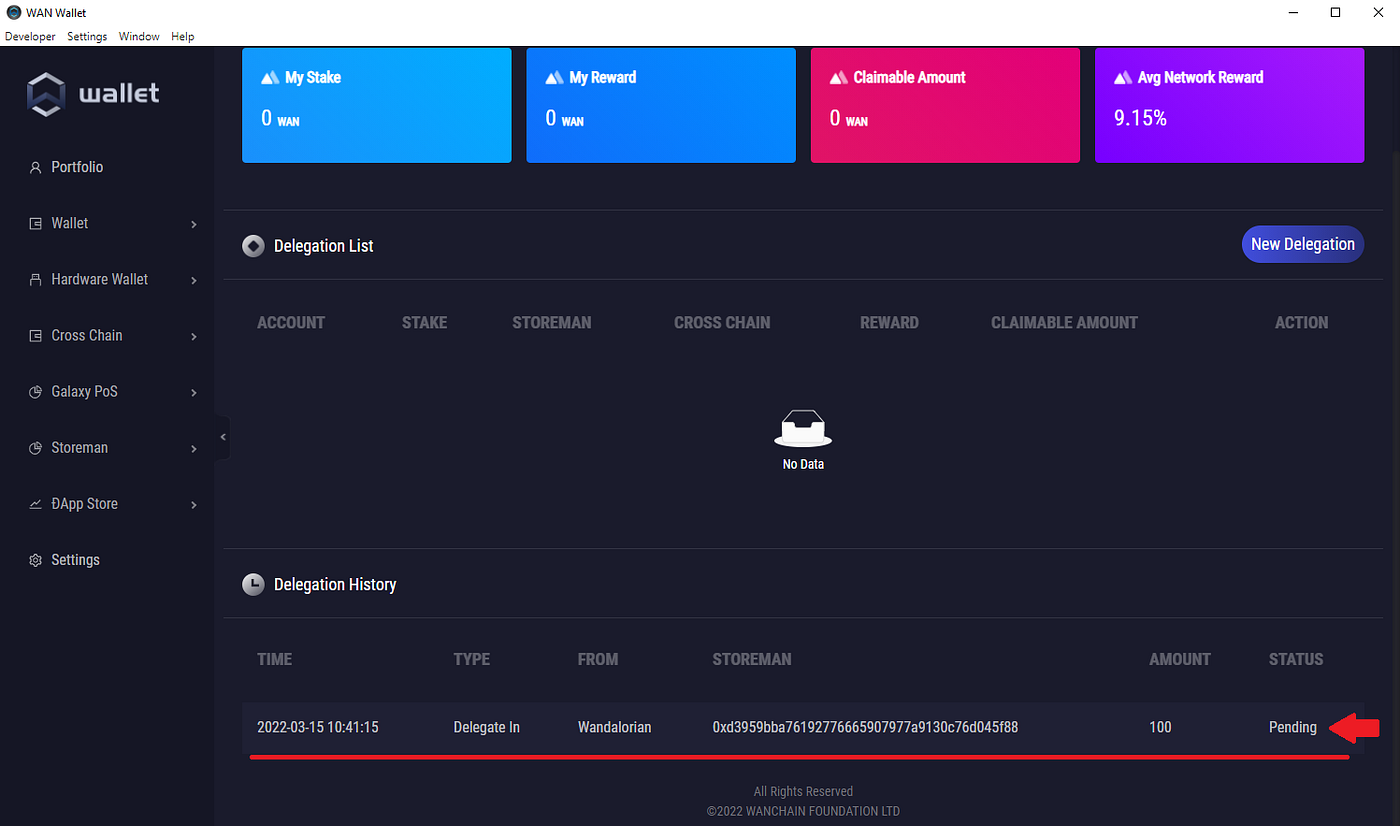Open Portfolio page from sidebar
This screenshot has width=1400, height=826.
tap(77, 167)
